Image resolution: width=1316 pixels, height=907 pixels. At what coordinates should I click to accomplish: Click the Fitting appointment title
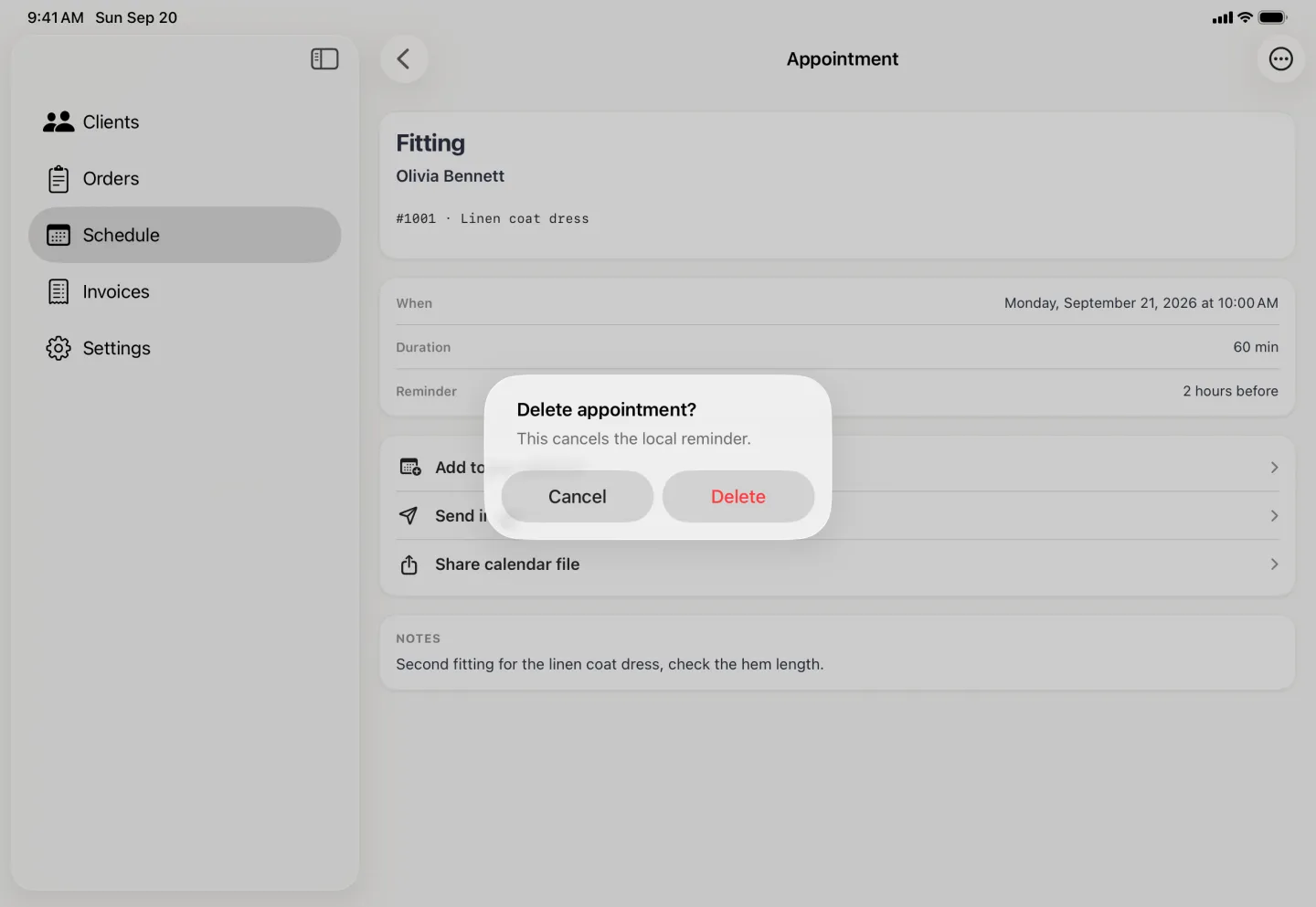(x=430, y=143)
